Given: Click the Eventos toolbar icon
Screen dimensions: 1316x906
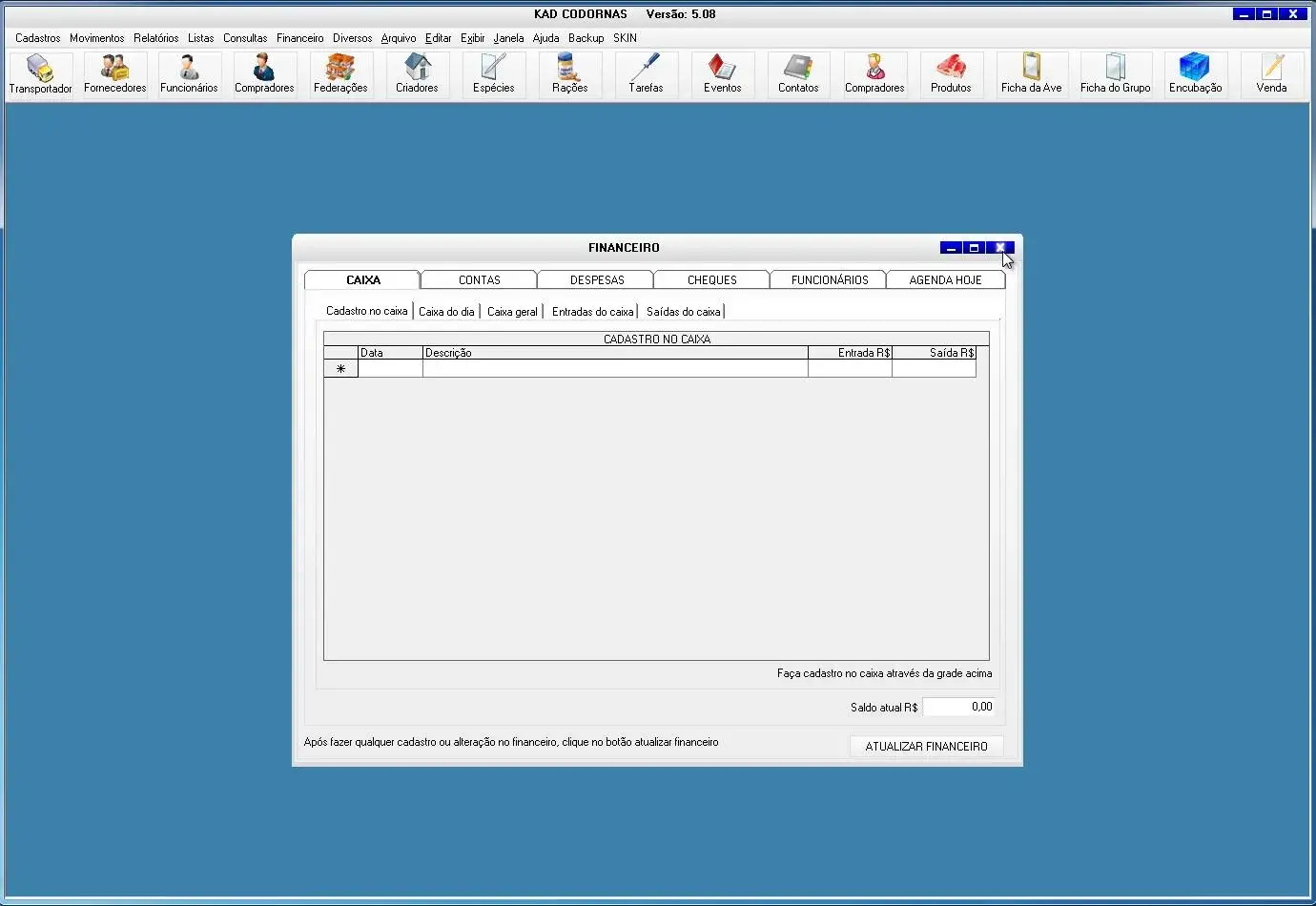Looking at the screenshot, I should (722, 74).
